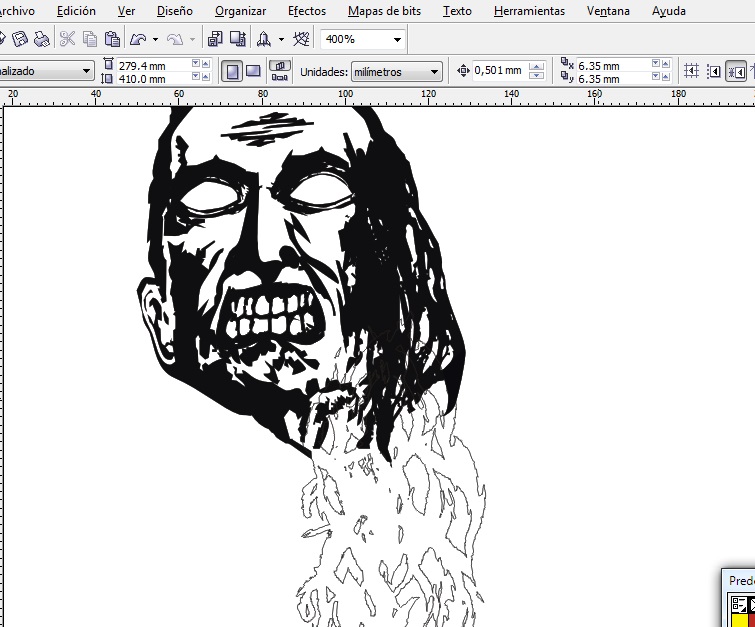Click the page width icon

(108, 64)
